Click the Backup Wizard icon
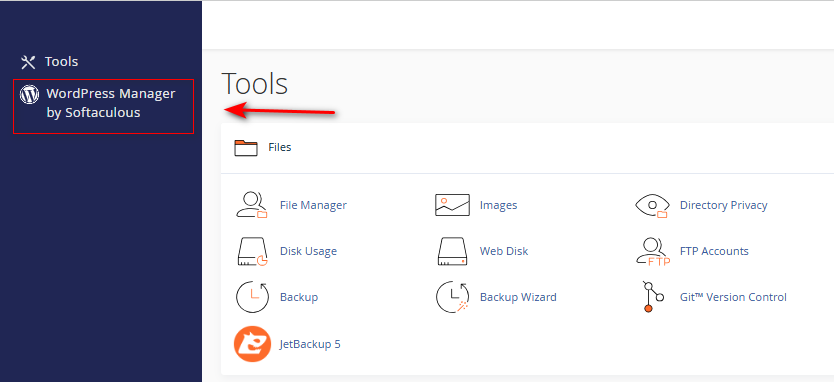Screen dimensions: 834x382 452,297
